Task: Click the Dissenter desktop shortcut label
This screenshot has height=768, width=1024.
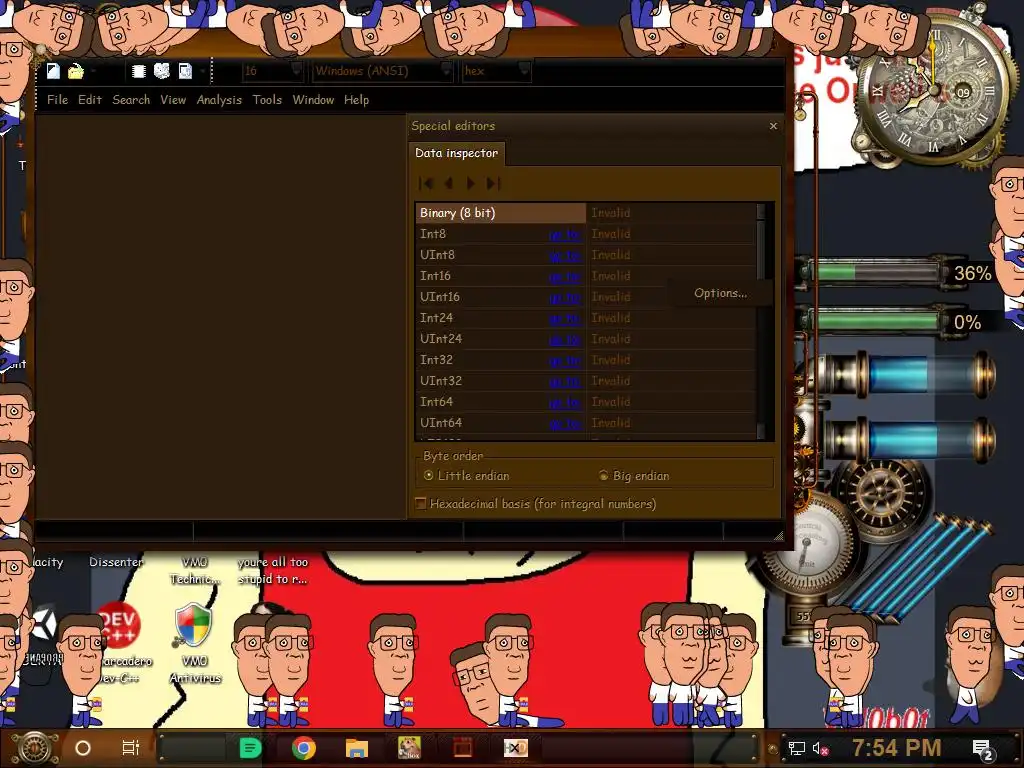Action: tap(116, 562)
